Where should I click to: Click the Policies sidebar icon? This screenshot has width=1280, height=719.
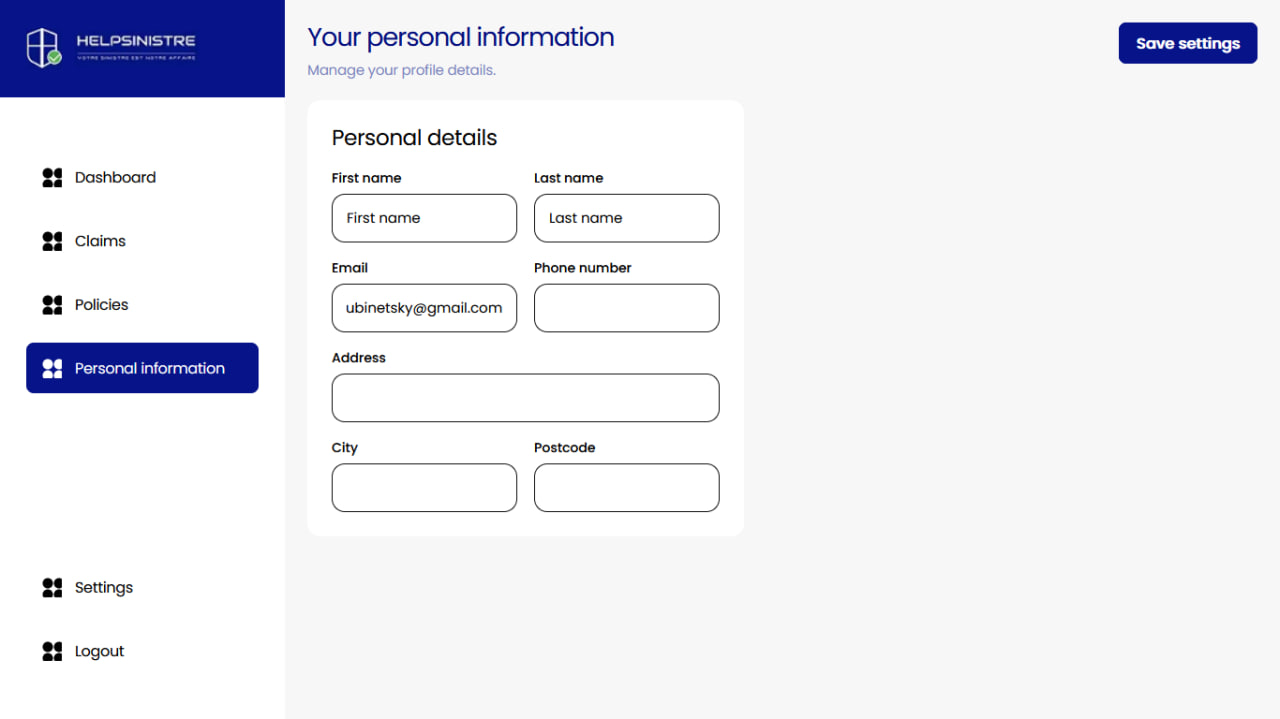(x=52, y=305)
